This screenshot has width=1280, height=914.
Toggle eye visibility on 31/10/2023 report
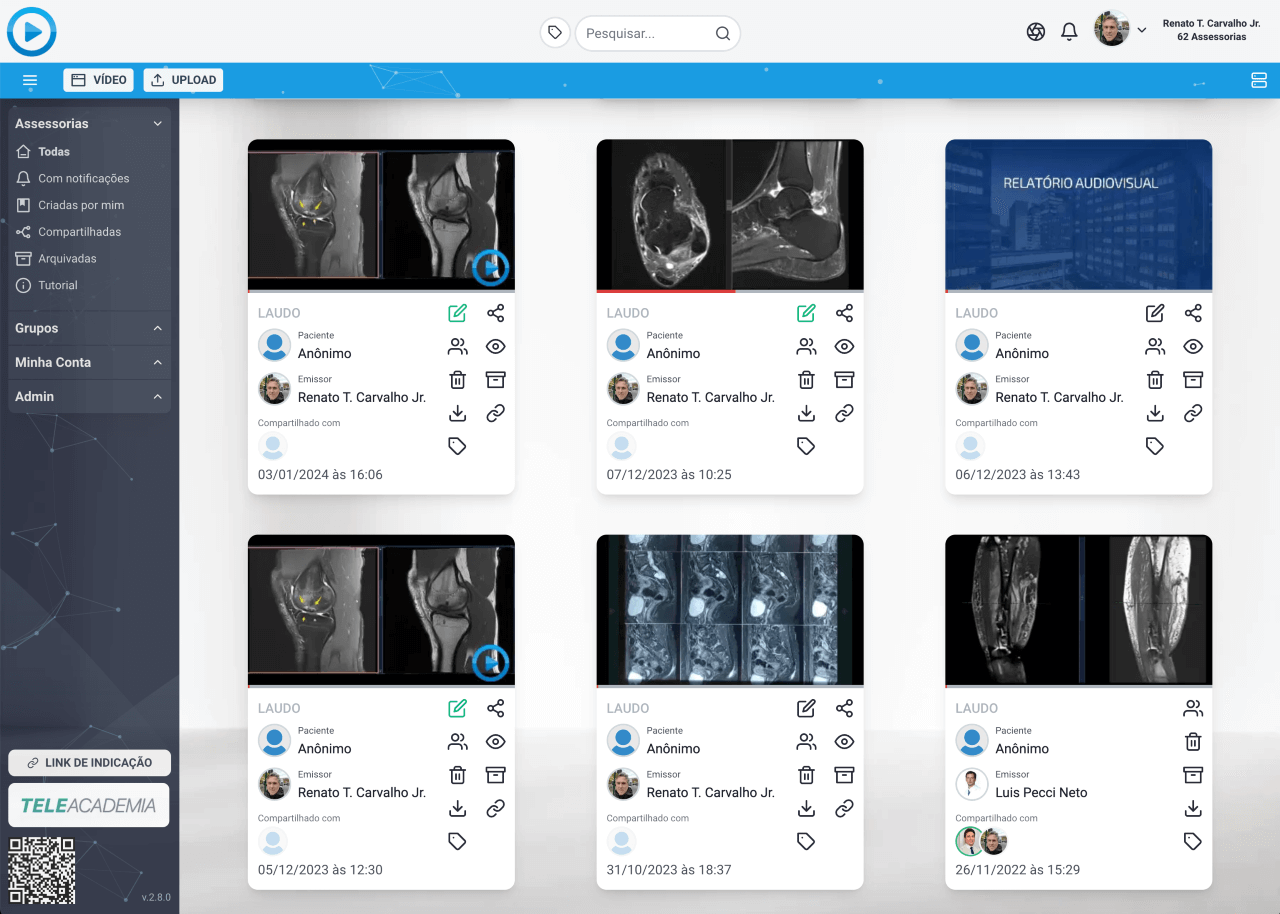point(844,742)
